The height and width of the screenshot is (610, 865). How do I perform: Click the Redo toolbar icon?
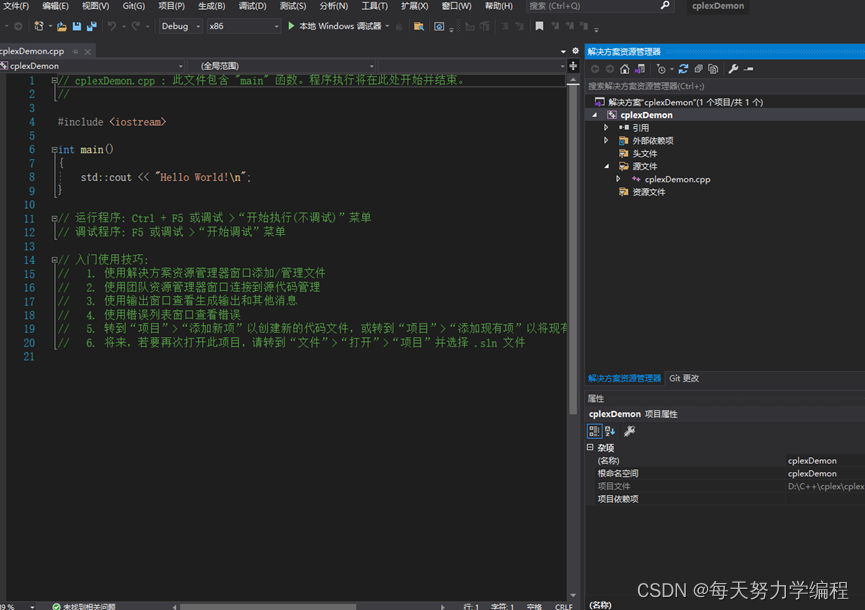point(134,28)
